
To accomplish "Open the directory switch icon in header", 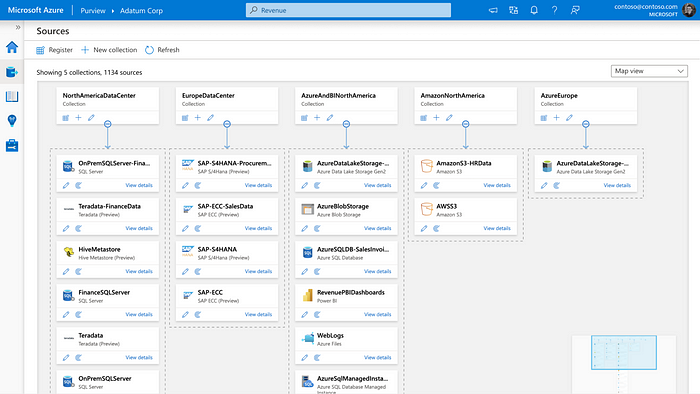I will click(x=513, y=10).
